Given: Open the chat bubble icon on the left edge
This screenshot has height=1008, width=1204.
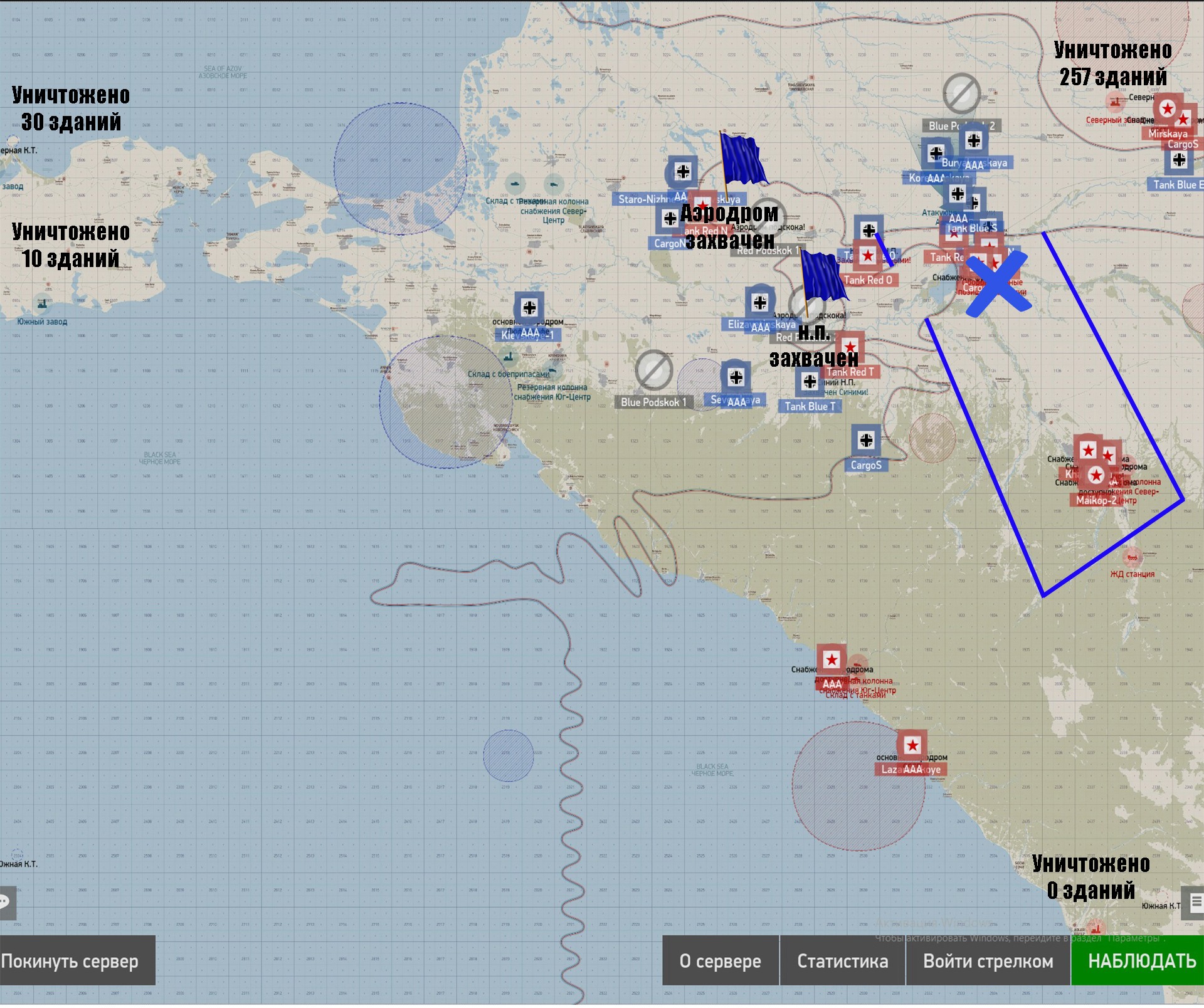Looking at the screenshot, I should point(5,903).
